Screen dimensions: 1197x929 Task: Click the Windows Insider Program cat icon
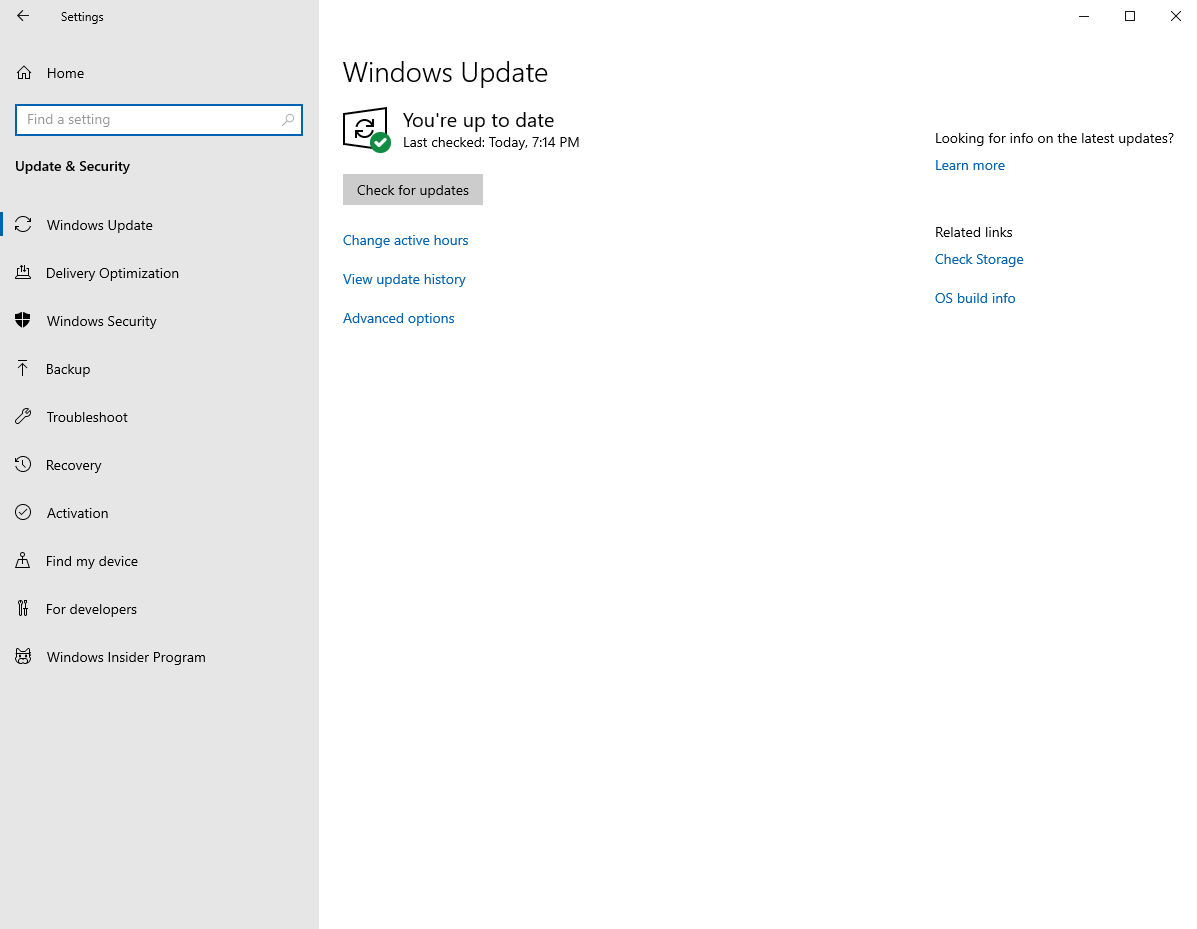[24, 656]
